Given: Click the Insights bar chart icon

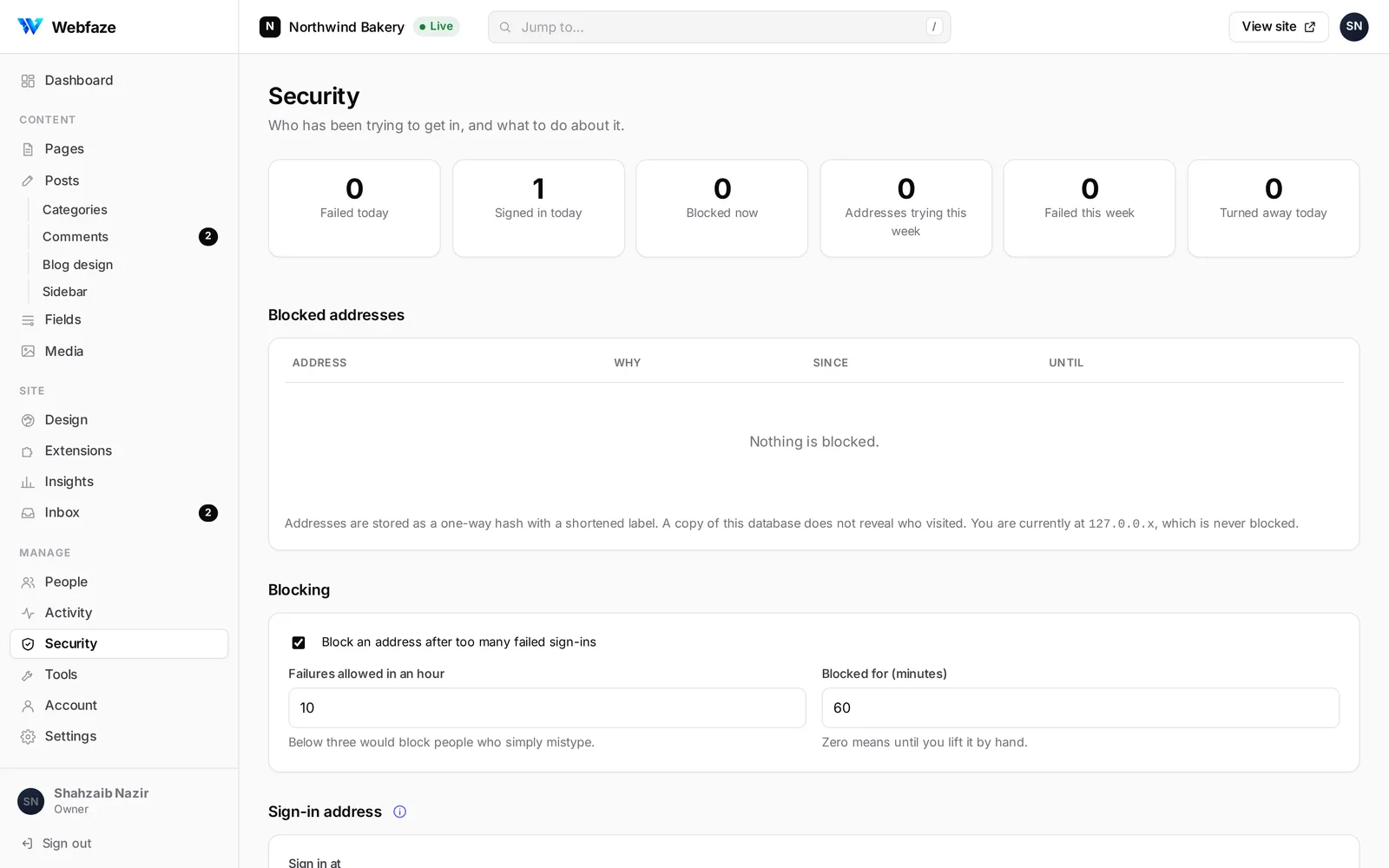Looking at the screenshot, I should 28,482.
